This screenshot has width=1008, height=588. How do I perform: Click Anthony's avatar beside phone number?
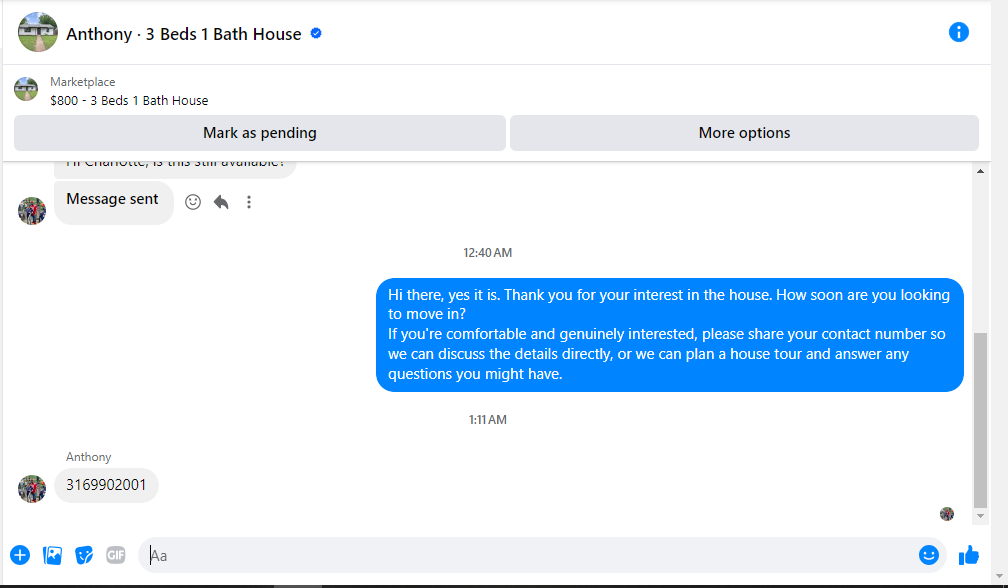[x=32, y=489]
